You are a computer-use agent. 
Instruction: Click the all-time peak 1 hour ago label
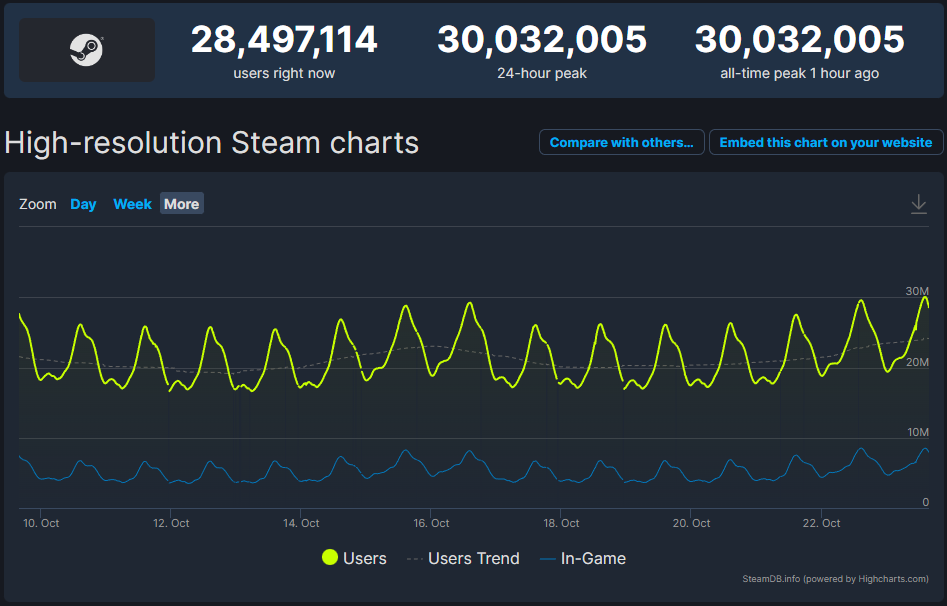[800, 73]
